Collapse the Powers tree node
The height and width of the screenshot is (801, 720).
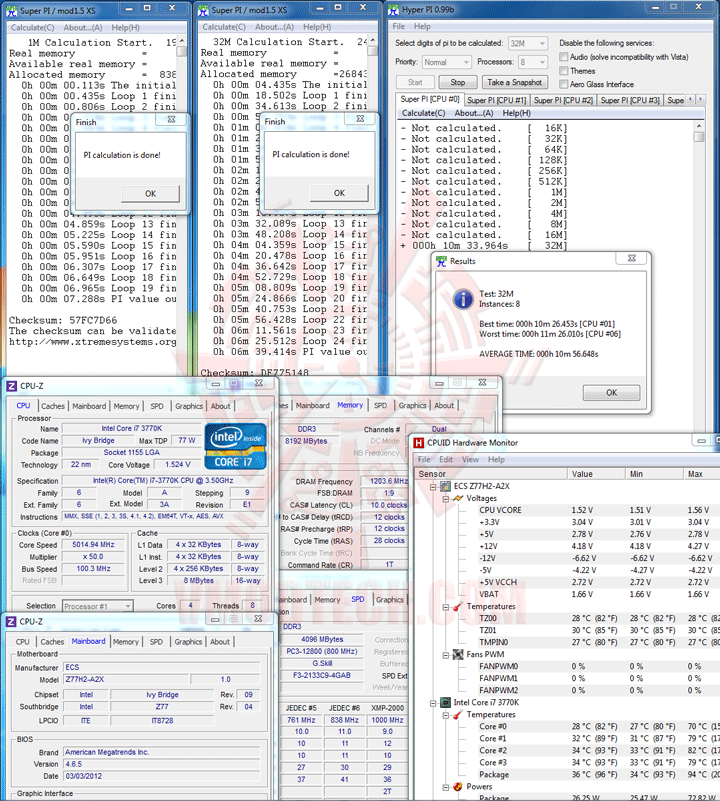(446, 787)
